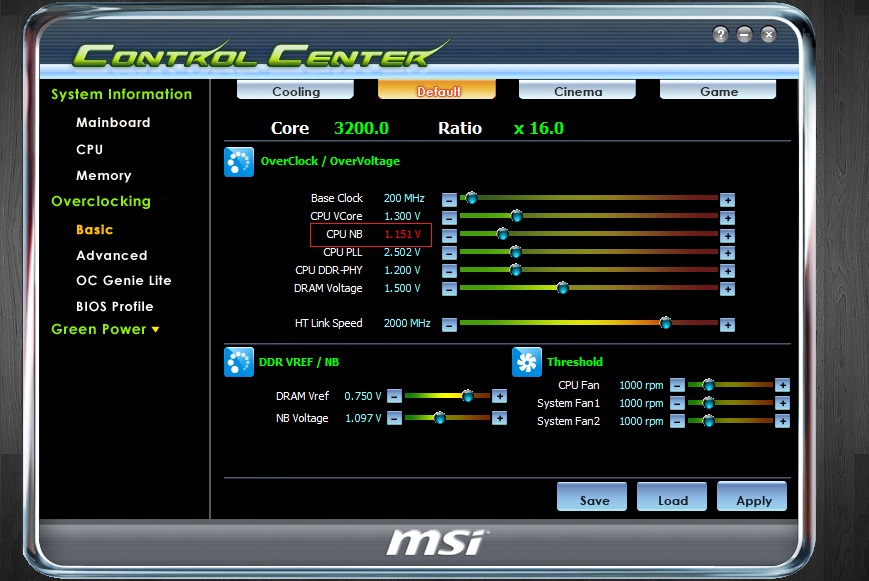Click the Threshold fan icon
The width and height of the screenshot is (869, 581).
click(526, 362)
